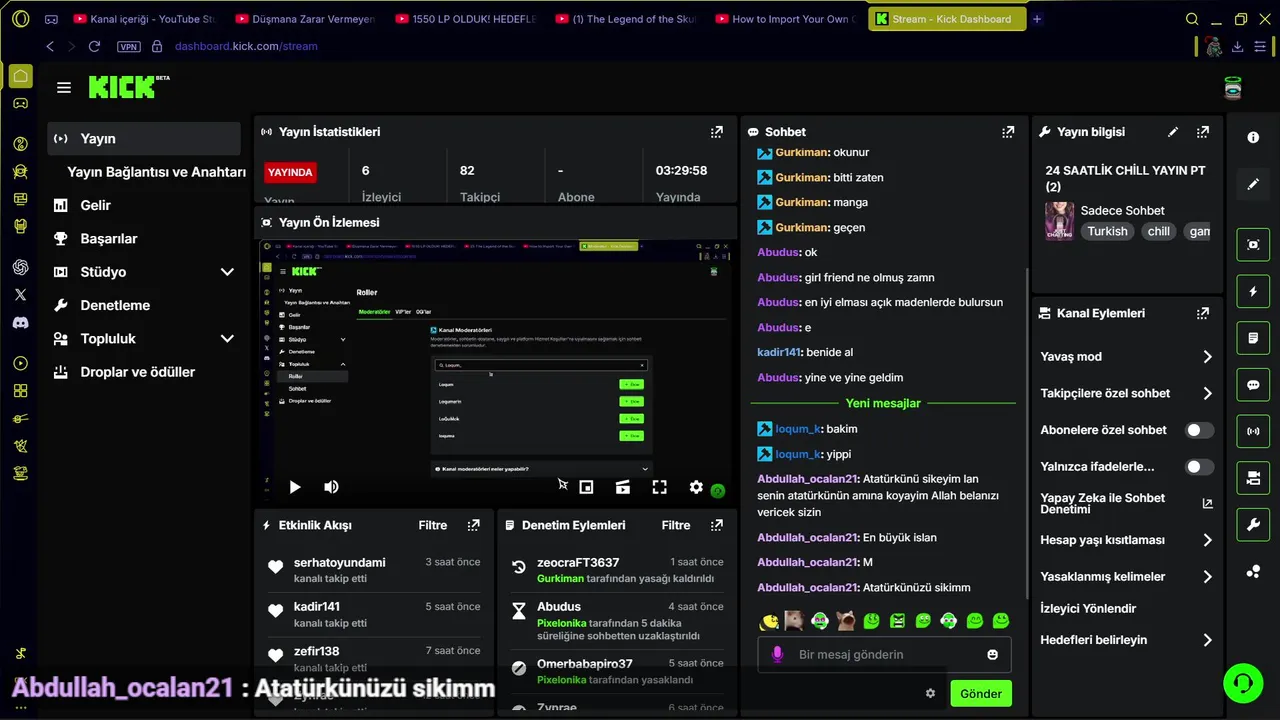Switch to the 1550 LP OLDUK browser tab
This screenshot has height=720, width=1280.
click(x=466, y=19)
